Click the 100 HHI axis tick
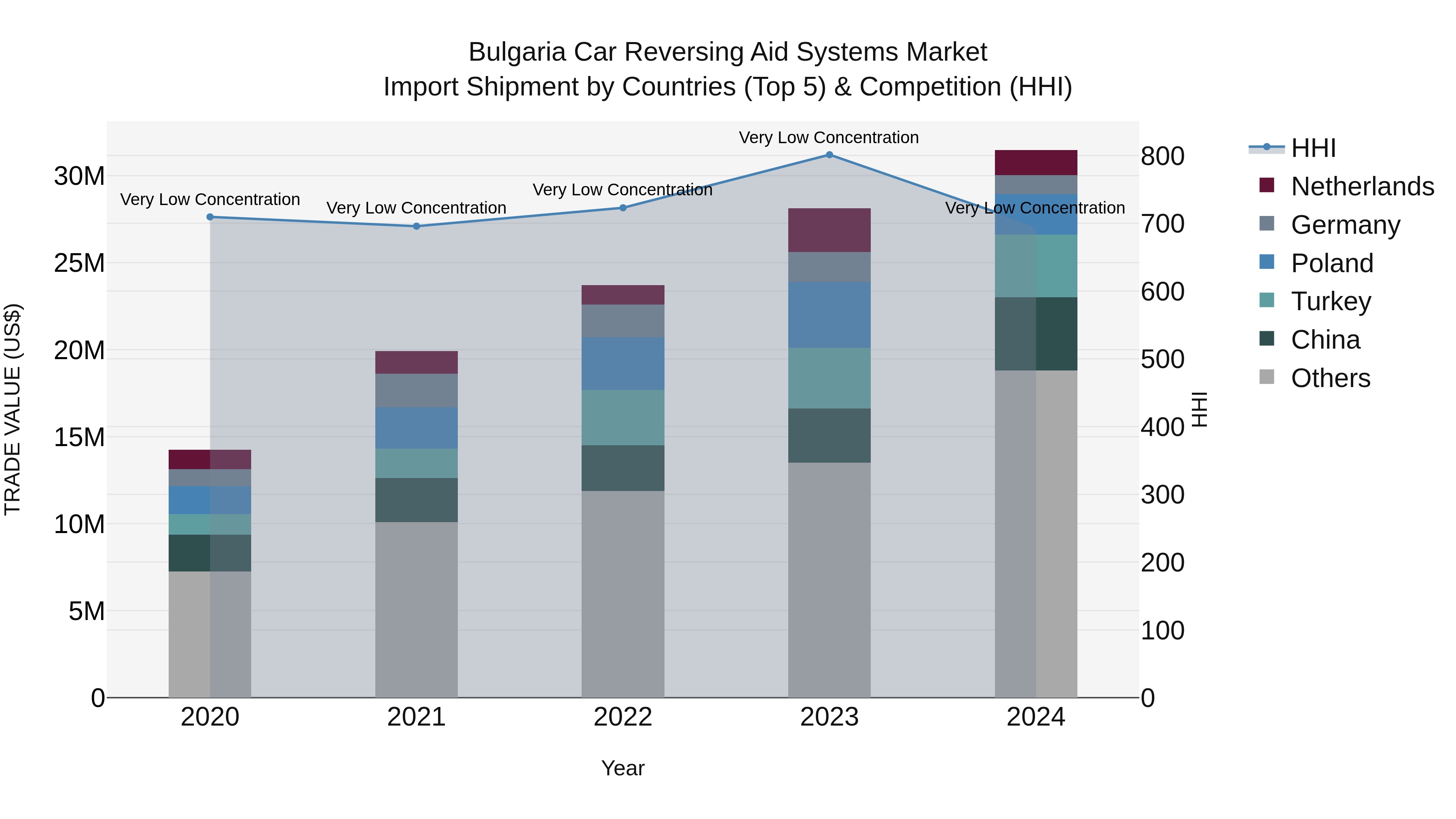This screenshot has height=819, width=1456. pyautogui.click(x=1163, y=631)
